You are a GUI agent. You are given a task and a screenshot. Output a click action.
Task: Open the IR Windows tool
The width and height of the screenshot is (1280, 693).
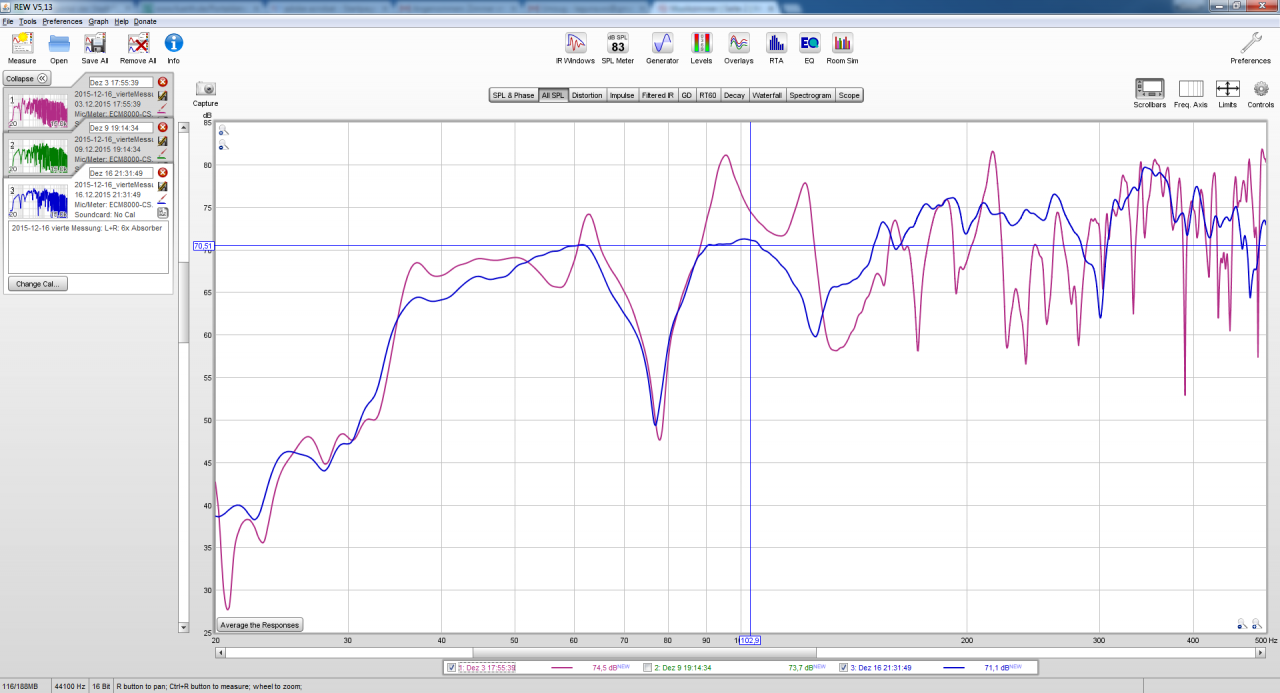coord(575,43)
